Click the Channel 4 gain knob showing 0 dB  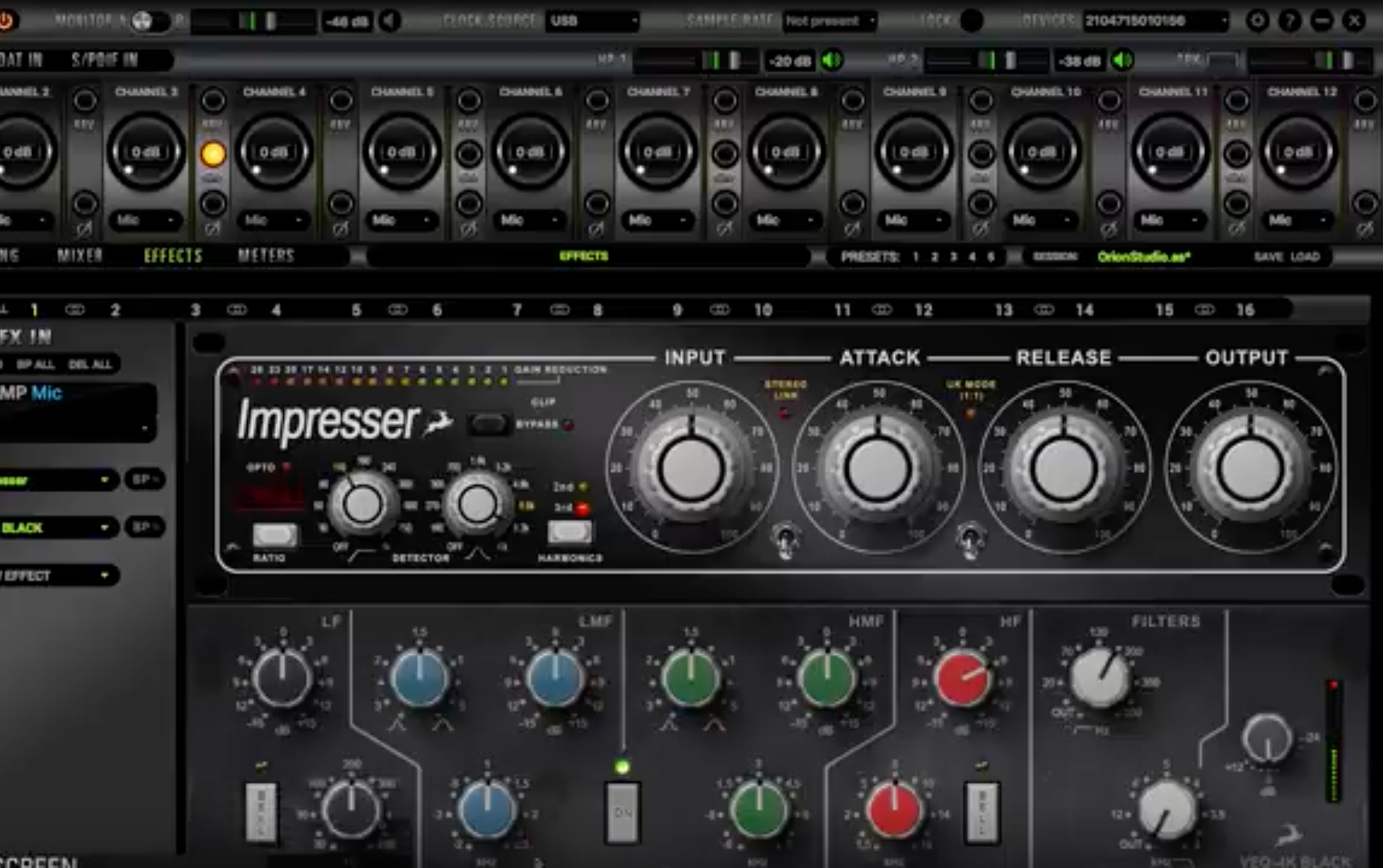point(274,152)
